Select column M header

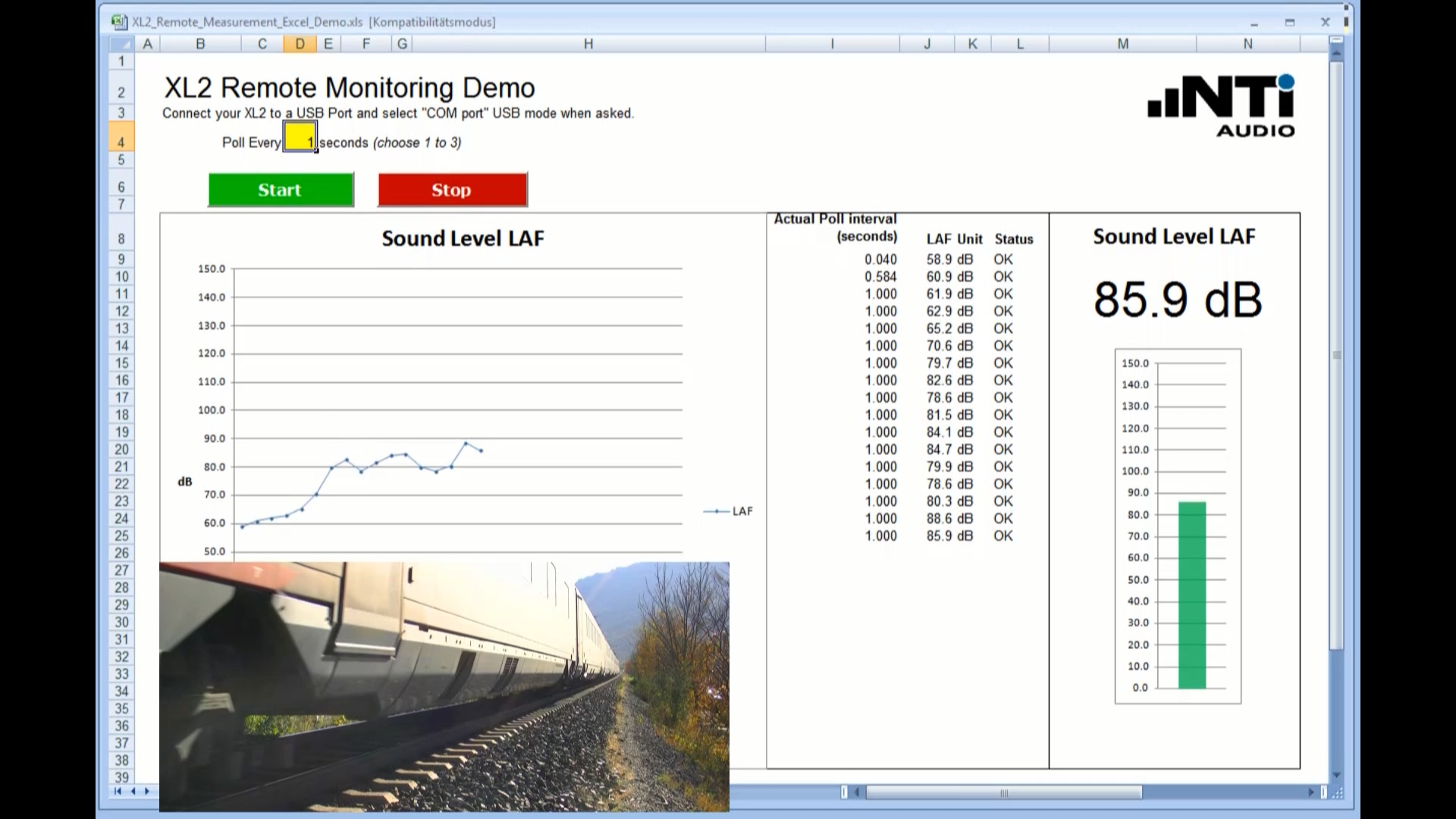pos(1123,44)
